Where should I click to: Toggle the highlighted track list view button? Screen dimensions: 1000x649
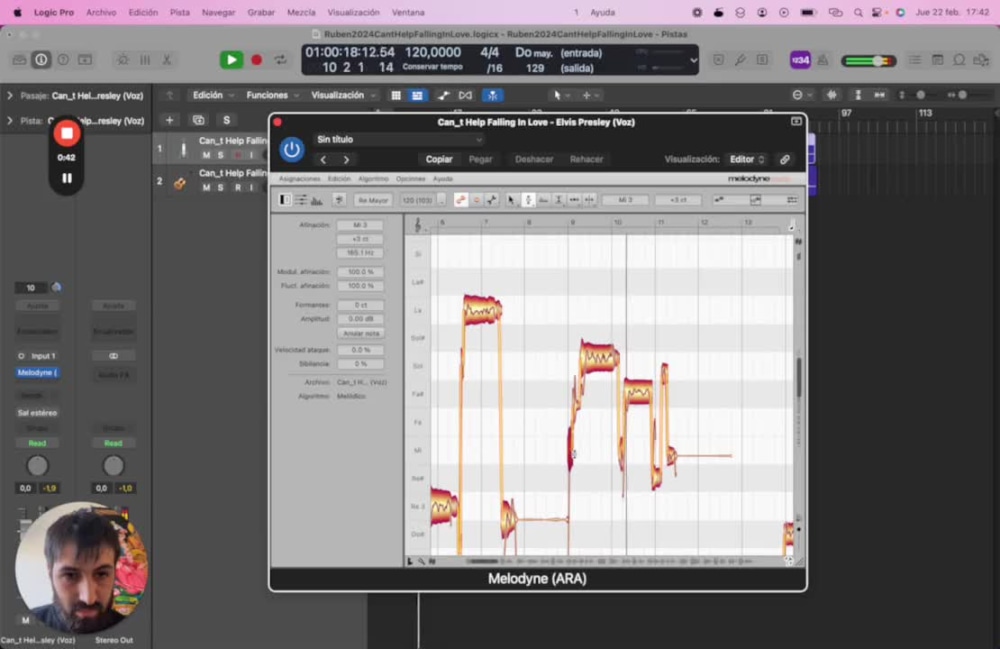tap(417, 95)
